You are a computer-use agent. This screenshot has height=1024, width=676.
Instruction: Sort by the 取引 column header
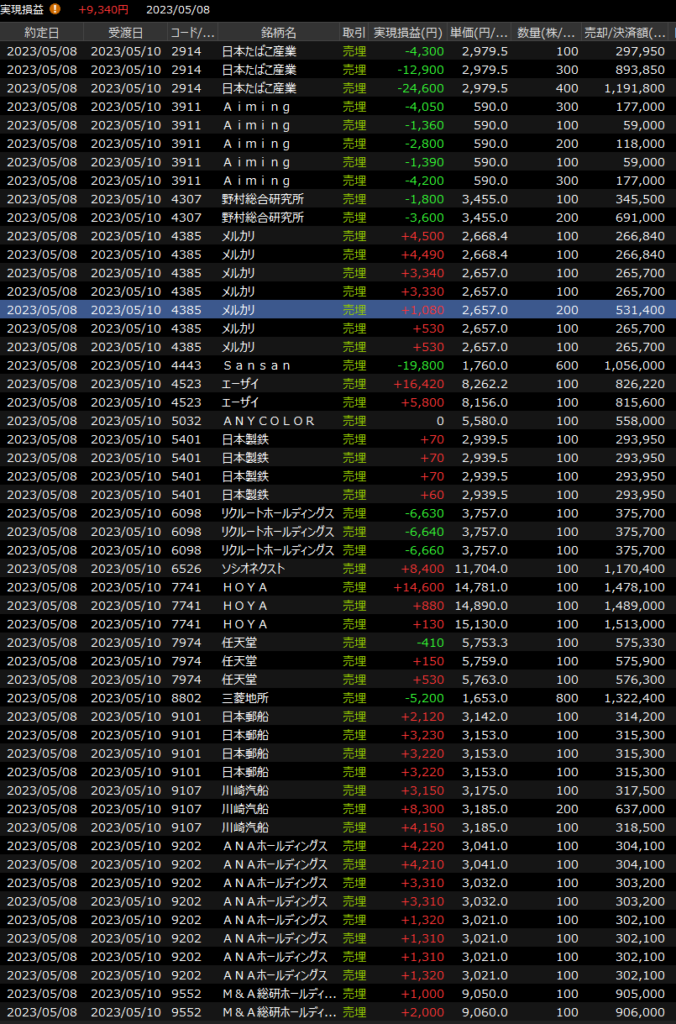(353, 32)
